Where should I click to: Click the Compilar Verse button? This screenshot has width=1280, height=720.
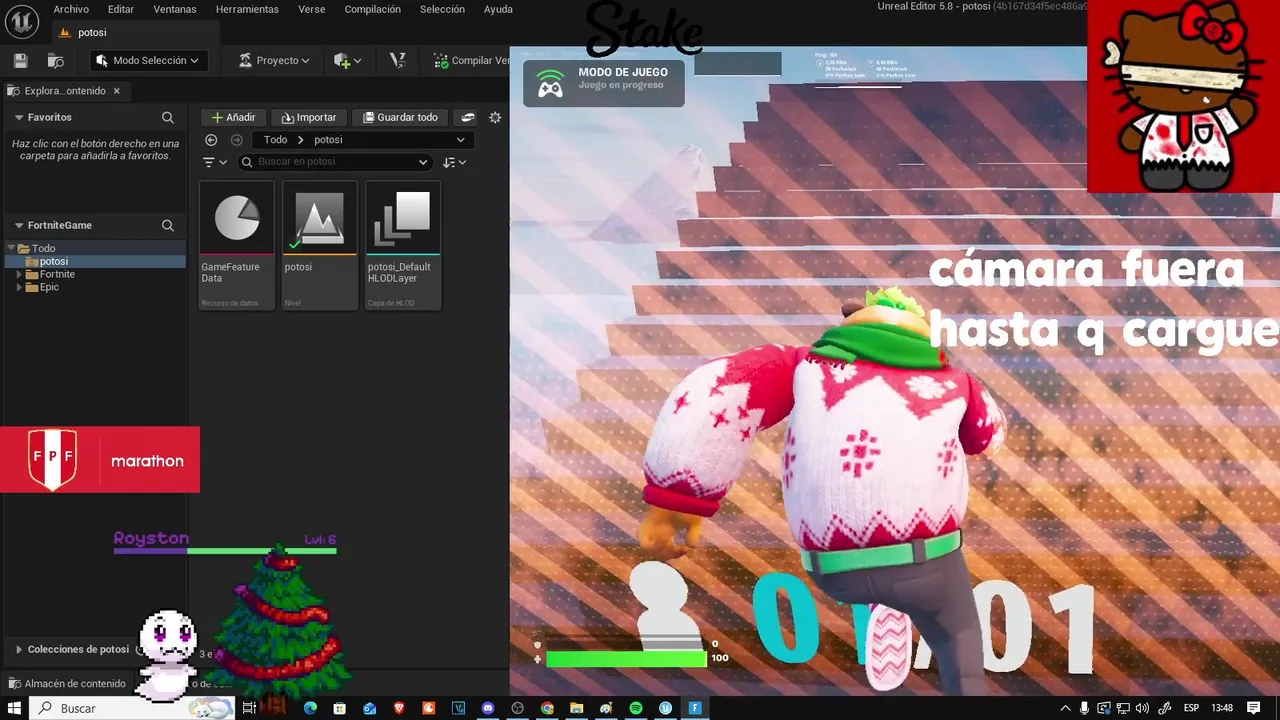pos(470,61)
